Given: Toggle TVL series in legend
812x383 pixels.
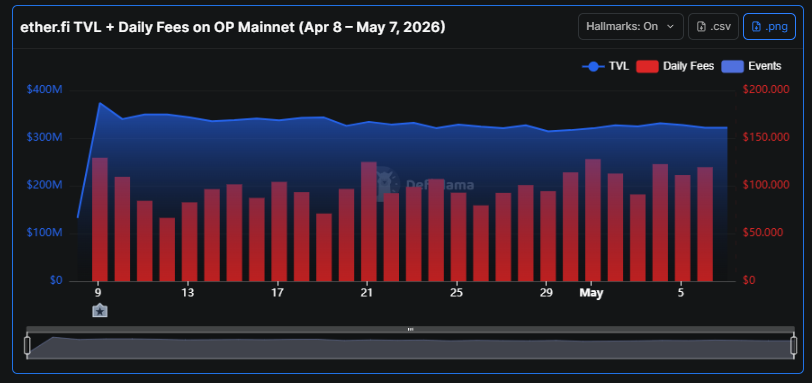Looking at the screenshot, I should click(x=605, y=66).
